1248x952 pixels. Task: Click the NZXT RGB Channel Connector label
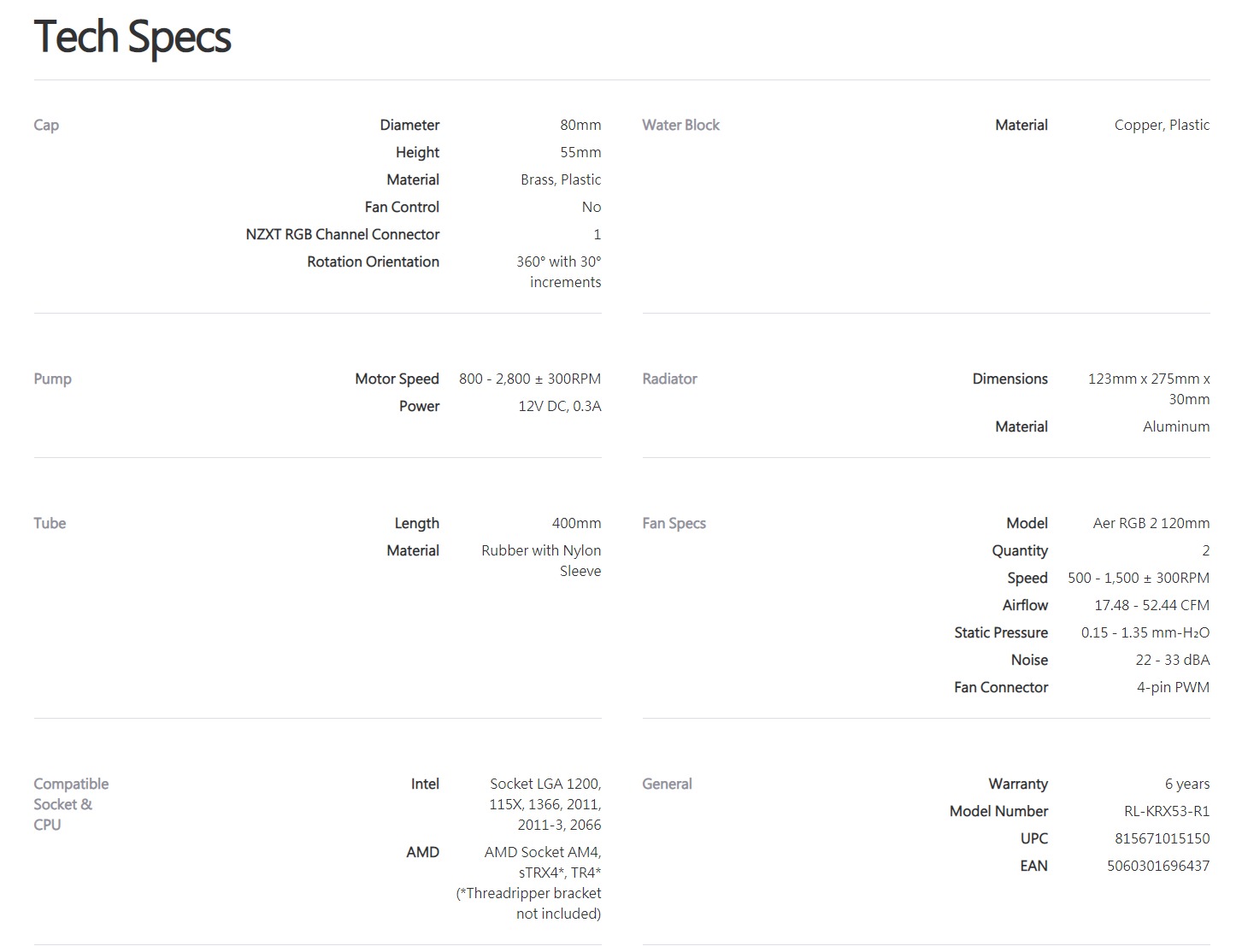(342, 234)
